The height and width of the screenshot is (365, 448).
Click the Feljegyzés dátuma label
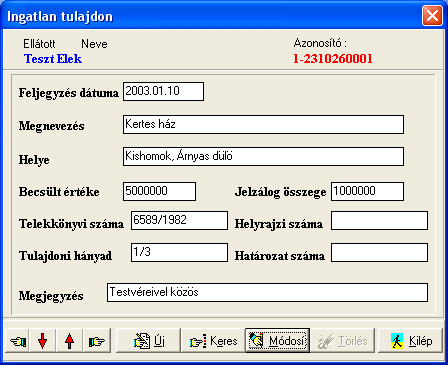[x=69, y=93]
